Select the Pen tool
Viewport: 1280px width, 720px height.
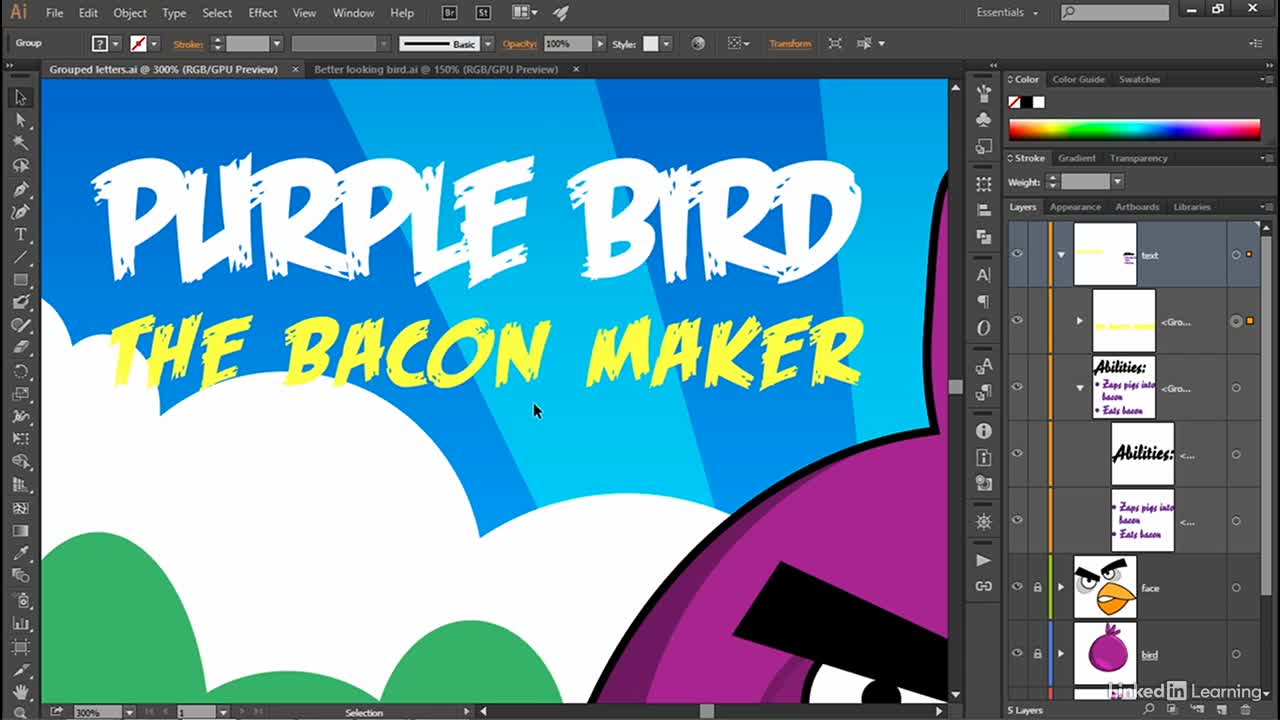21,189
